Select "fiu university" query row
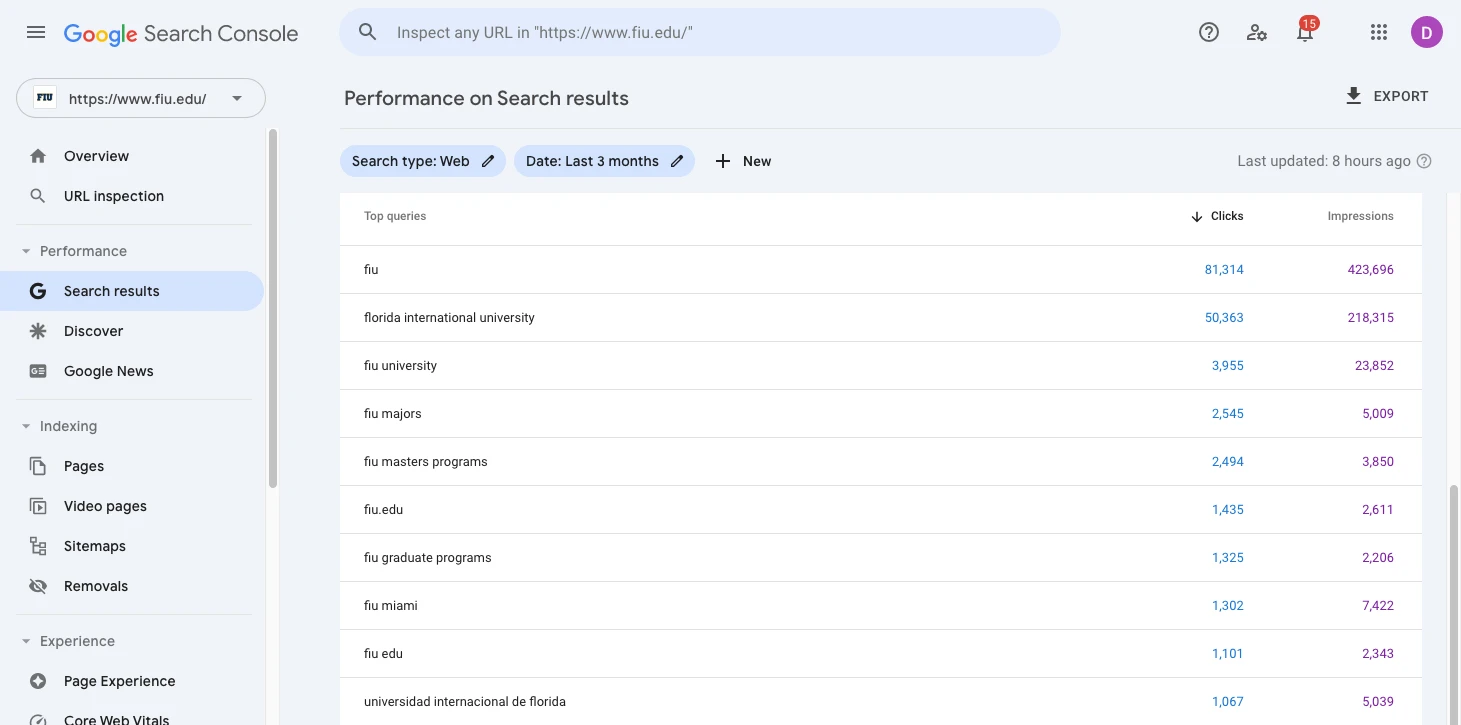1461x725 pixels. pyautogui.click(x=880, y=366)
